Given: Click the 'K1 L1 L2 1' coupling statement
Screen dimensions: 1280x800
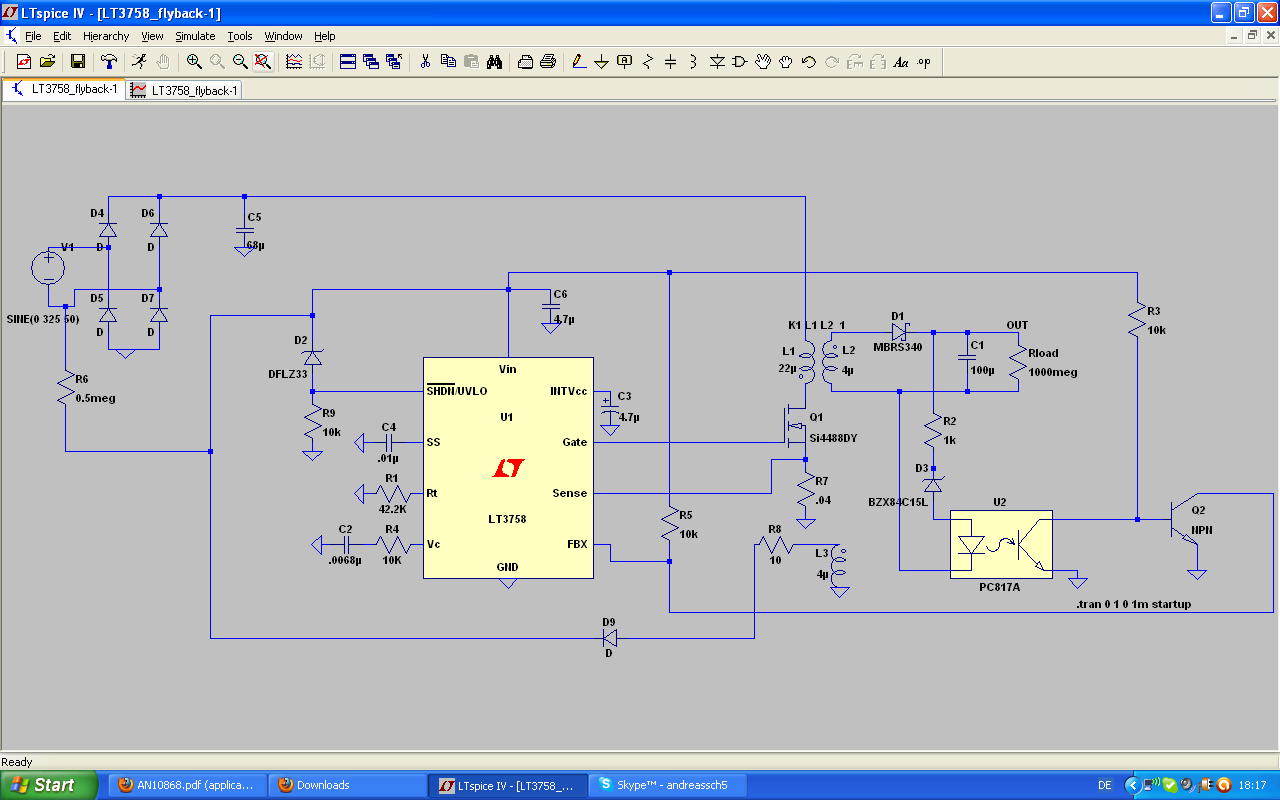Looking at the screenshot, I should click(817, 326).
